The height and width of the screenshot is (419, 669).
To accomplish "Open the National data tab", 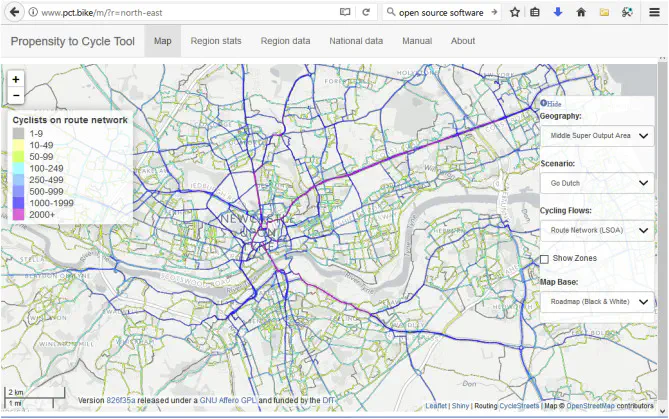I will (x=355, y=41).
